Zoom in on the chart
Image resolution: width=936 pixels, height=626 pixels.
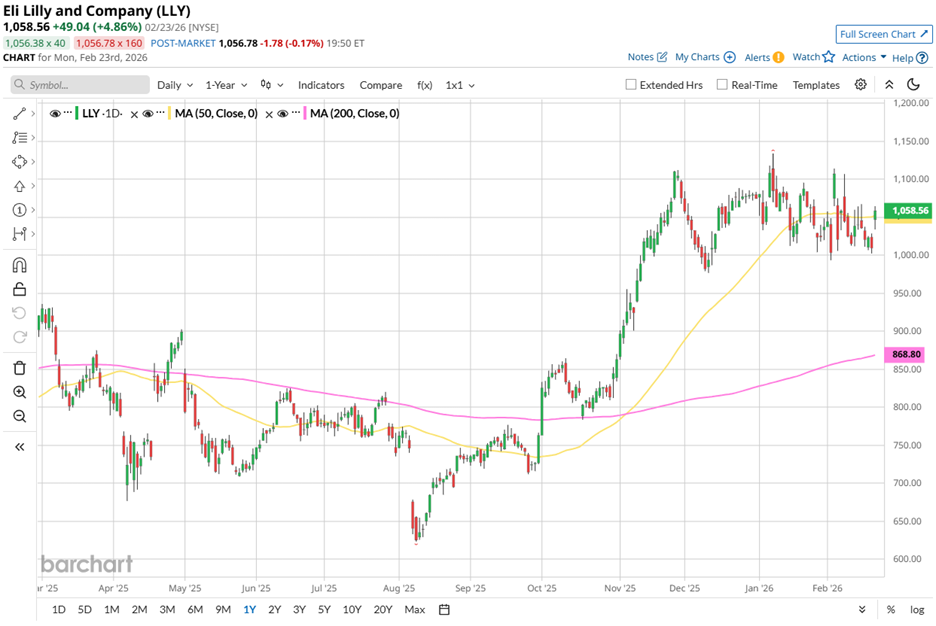coord(19,392)
